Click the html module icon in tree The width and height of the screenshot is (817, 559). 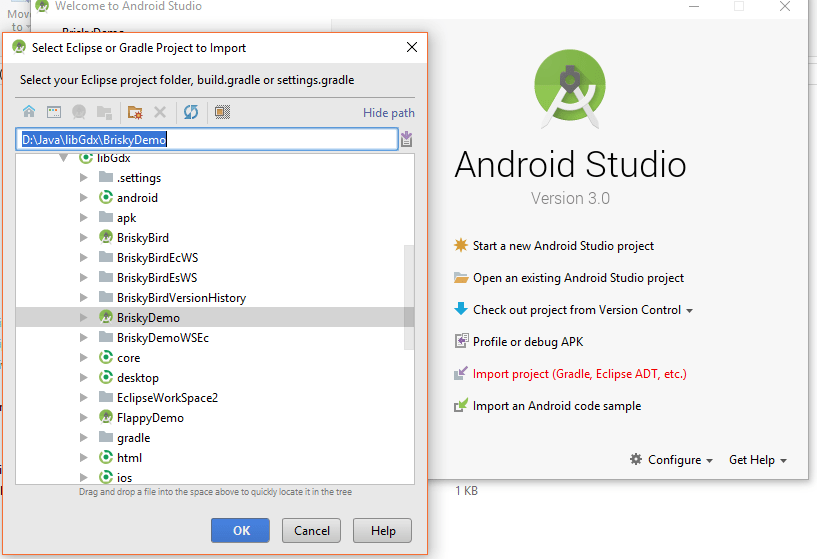click(x=106, y=457)
